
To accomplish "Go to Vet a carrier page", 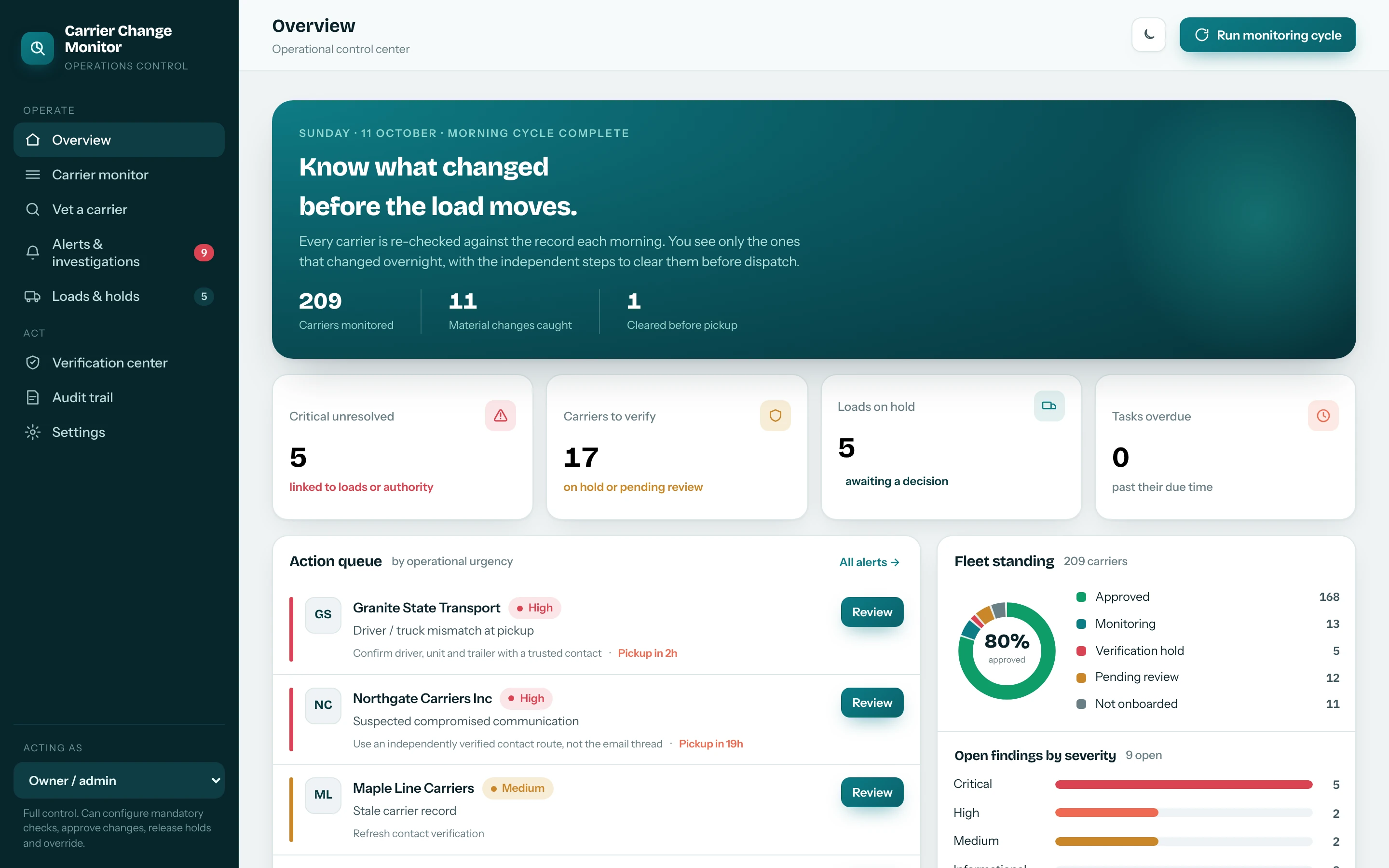I will point(119,209).
